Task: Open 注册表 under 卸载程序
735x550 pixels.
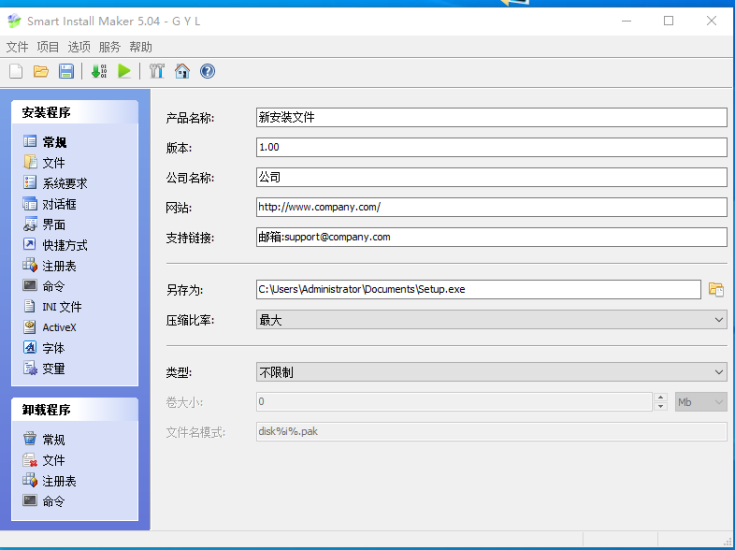Action: tap(50, 481)
